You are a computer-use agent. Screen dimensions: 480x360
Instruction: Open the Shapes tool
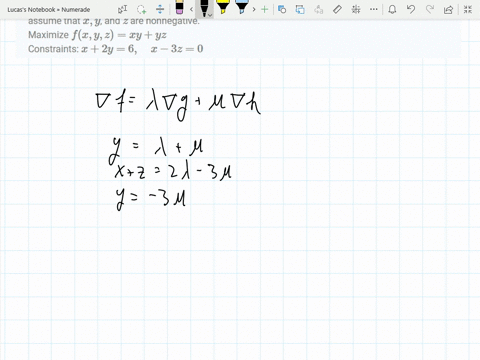pos(282,9)
